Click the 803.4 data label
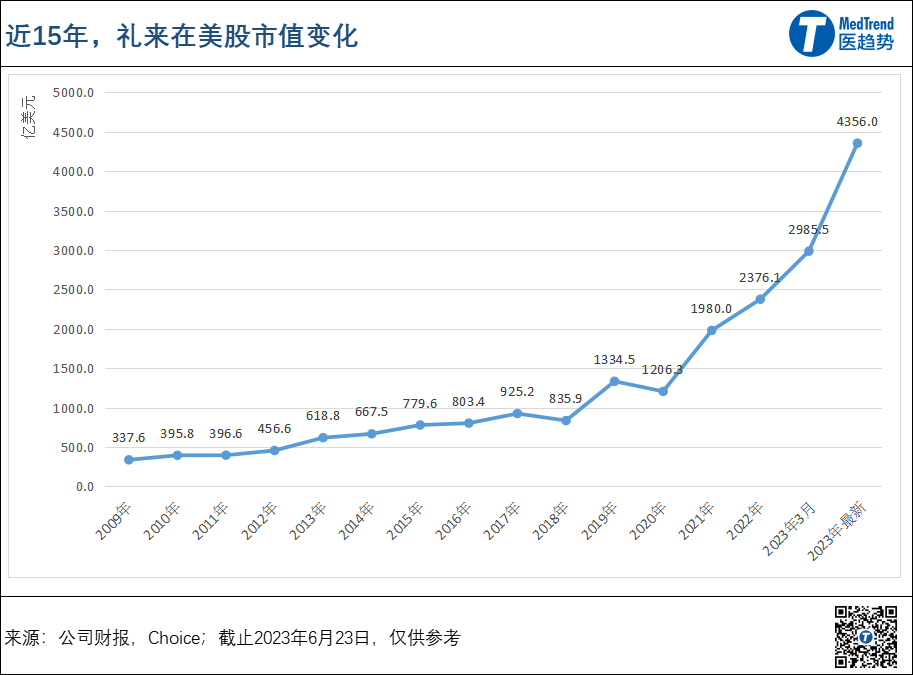913x675 pixels. (x=468, y=402)
